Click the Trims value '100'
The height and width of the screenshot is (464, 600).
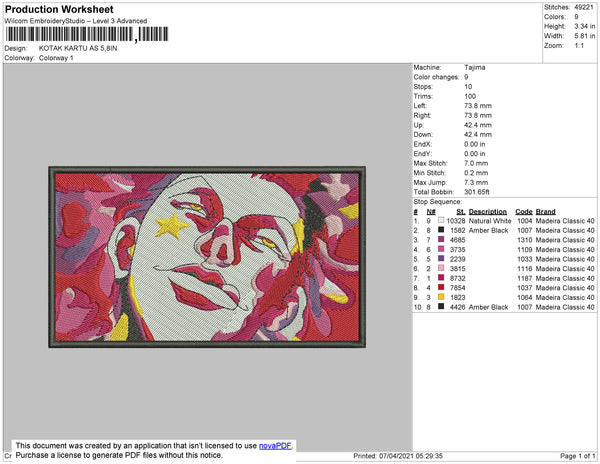470,96
